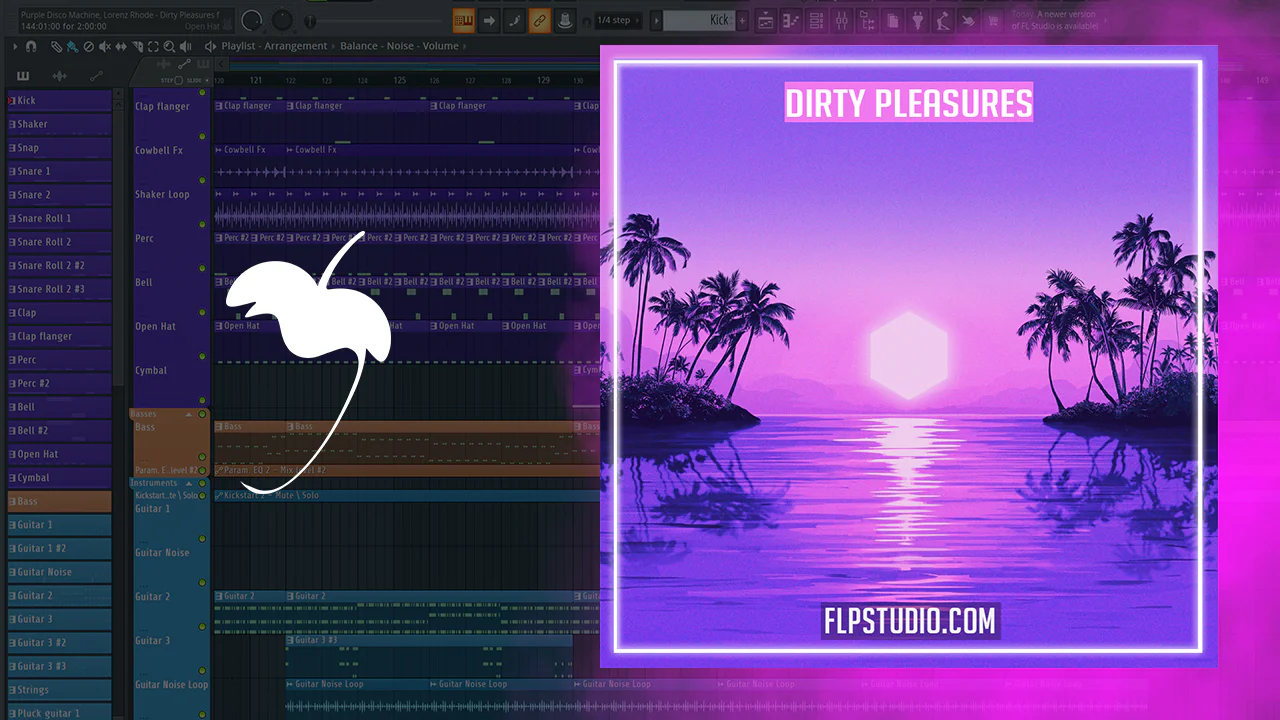The image size is (1280, 720).
Task: Select the playlist Zoom tool
Action: (x=169, y=46)
